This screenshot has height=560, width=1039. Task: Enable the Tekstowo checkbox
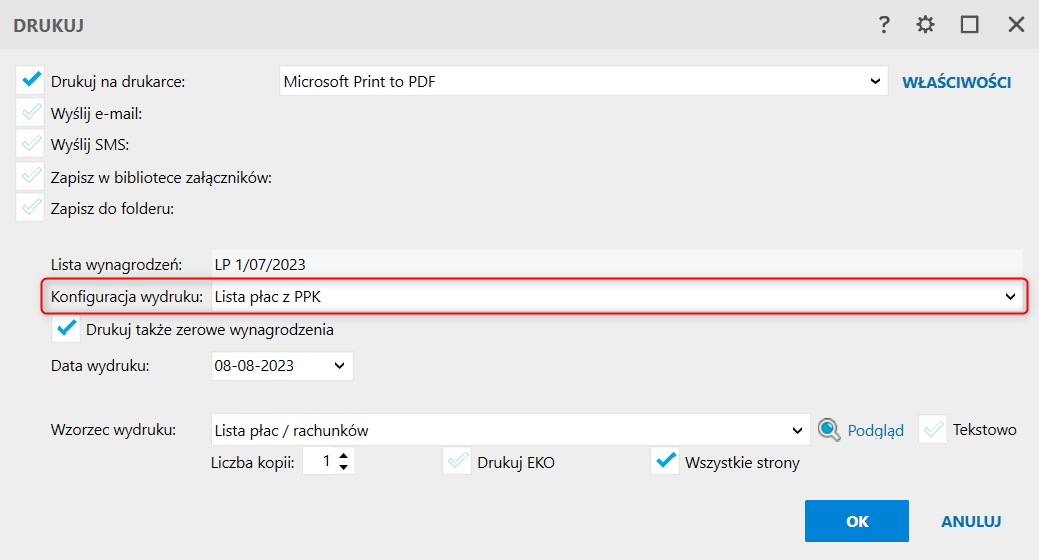(x=934, y=430)
